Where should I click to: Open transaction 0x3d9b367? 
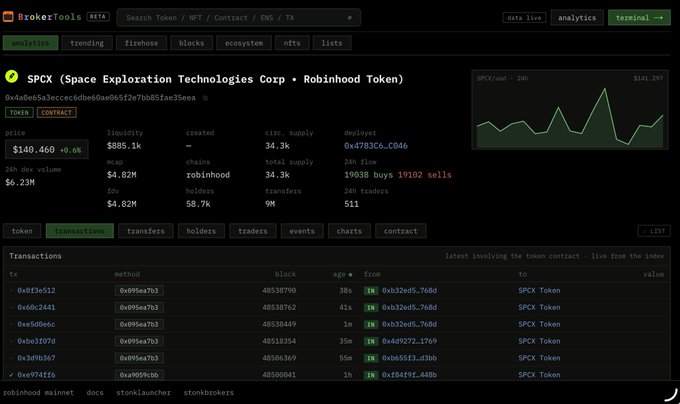tap(36, 358)
